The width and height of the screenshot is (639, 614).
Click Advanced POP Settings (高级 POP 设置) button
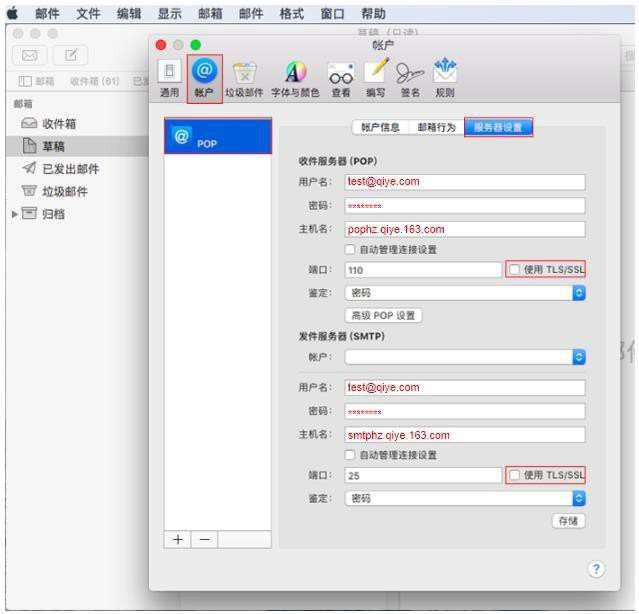pyautogui.click(x=383, y=315)
